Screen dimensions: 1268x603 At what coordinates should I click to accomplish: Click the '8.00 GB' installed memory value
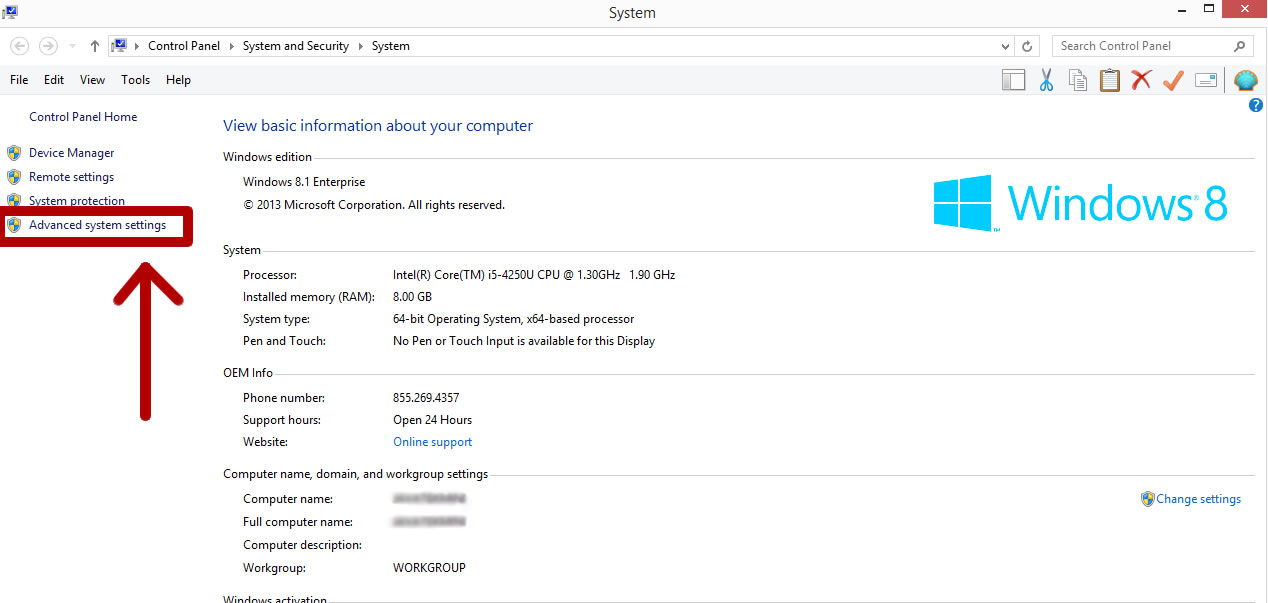[413, 297]
